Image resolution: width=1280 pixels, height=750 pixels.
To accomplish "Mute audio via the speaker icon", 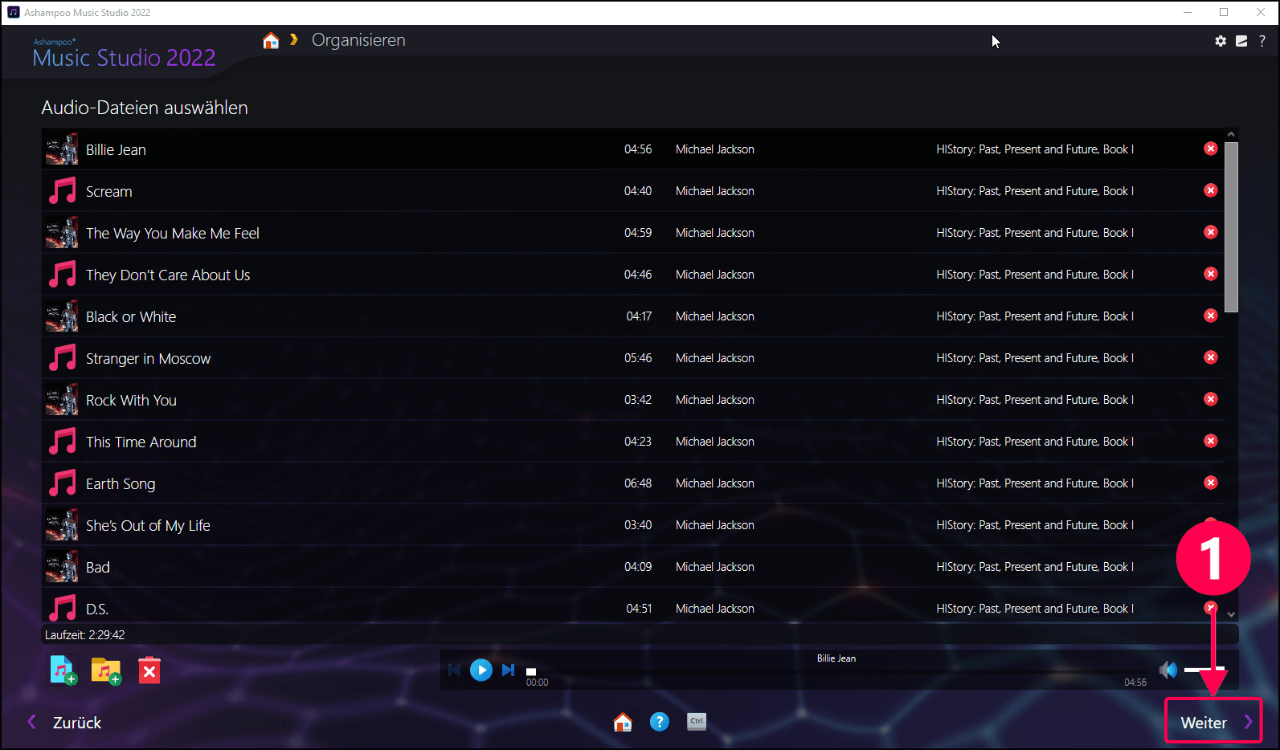I will coord(1168,670).
